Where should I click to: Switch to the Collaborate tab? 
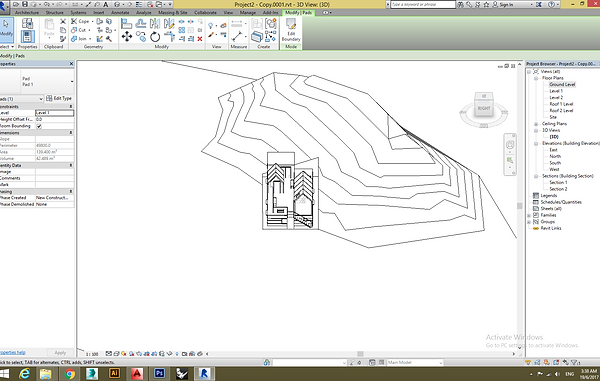click(205, 13)
